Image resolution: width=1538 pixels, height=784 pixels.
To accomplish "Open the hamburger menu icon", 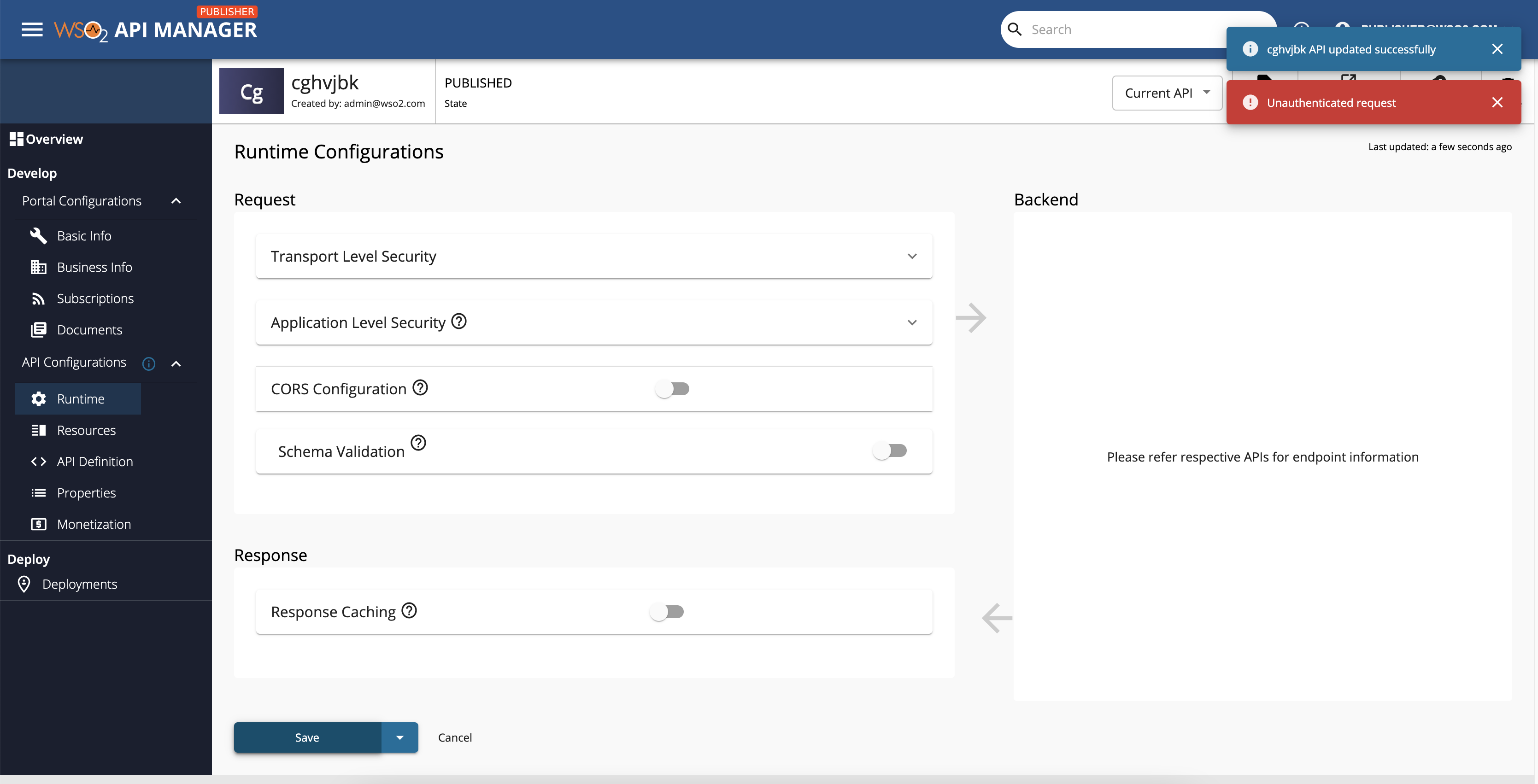I will [32, 29].
